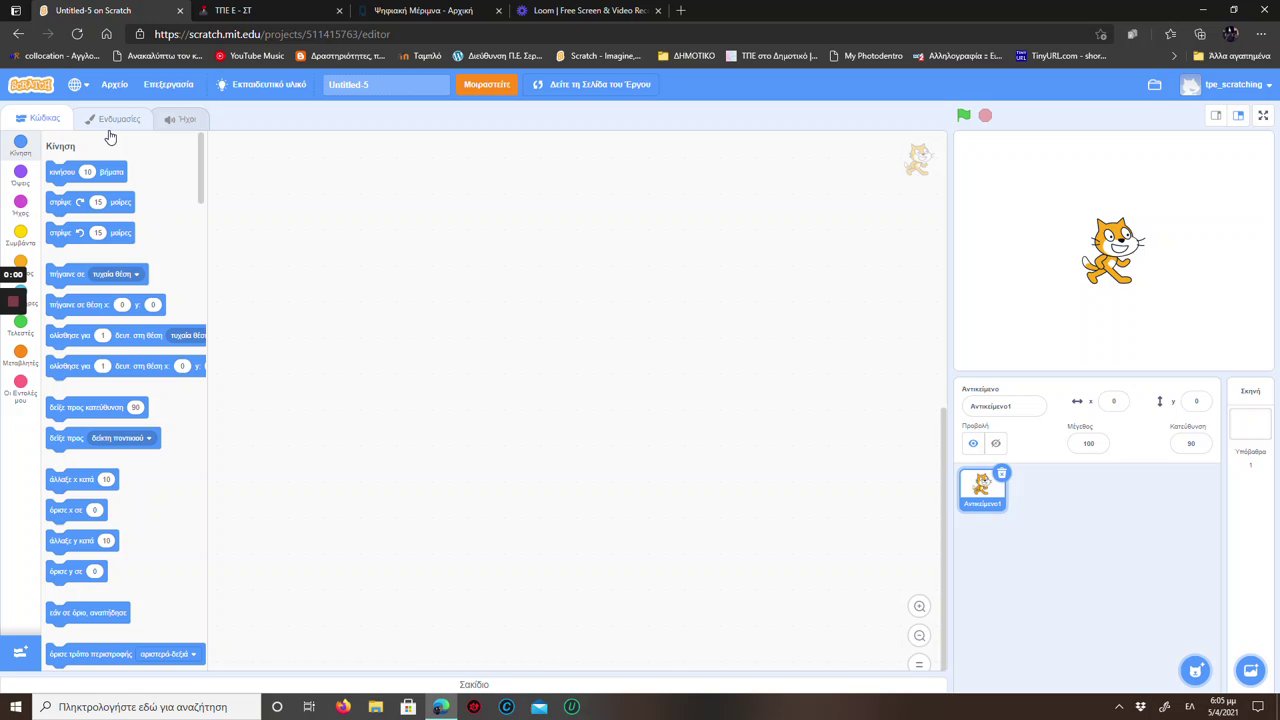Click the cat sprite on the stage

(1113, 251)
